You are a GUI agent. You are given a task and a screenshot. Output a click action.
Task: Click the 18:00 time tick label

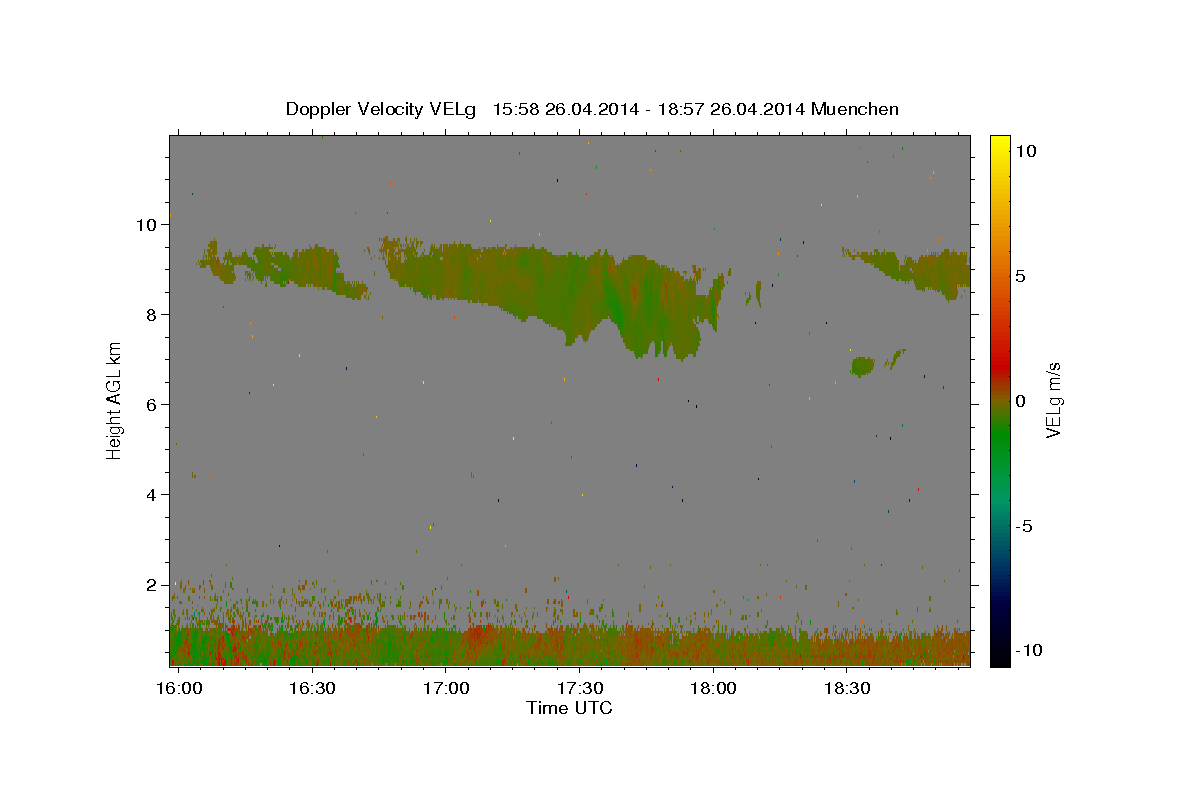point(713,689)
